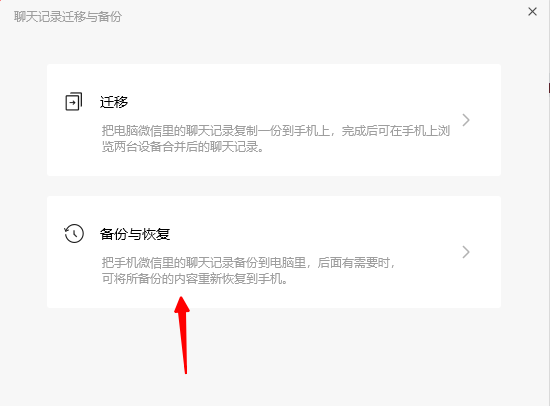The width and height of the screenshot is (550, 406).
Task: Click the characters 迁移 within the dialog title
Action: [74, 16]
